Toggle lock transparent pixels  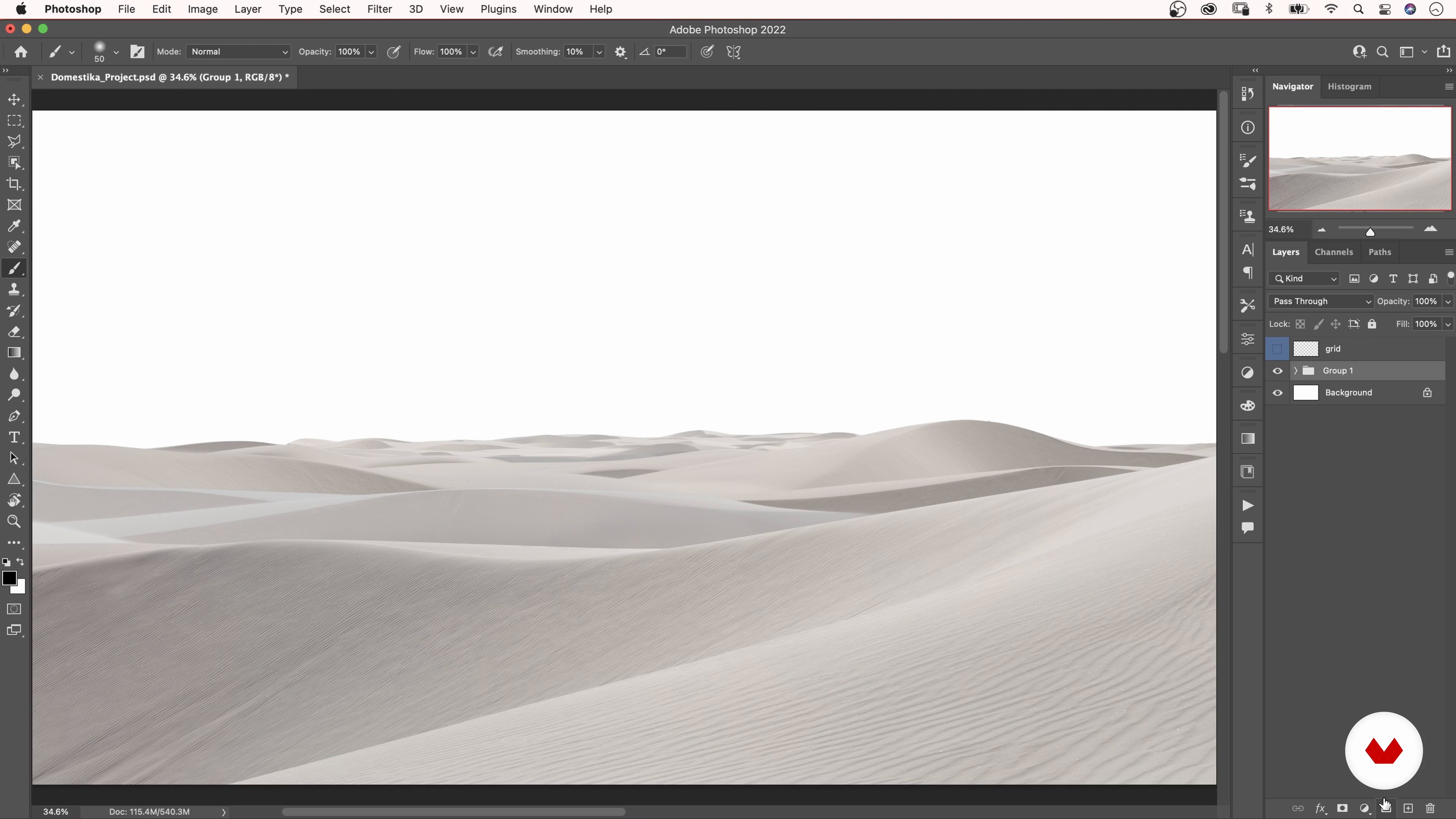1300,324
